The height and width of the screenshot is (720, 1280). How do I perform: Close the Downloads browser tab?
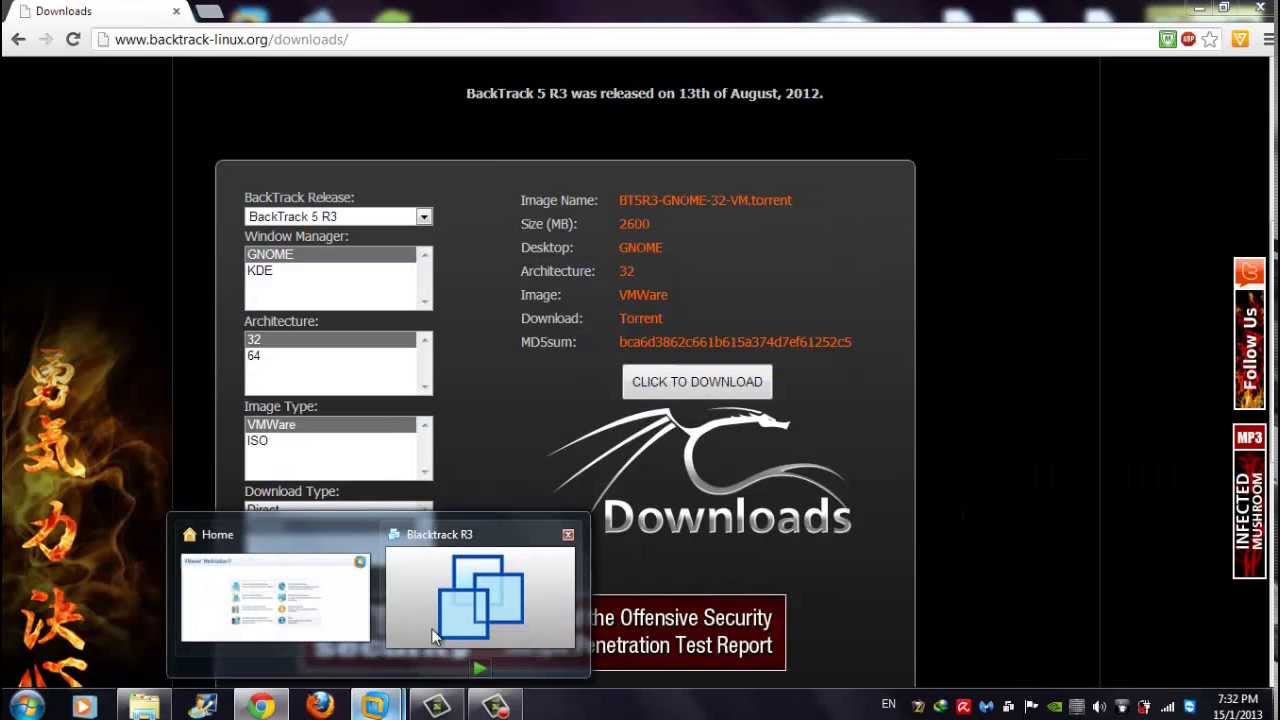click(x=176, y=11)
